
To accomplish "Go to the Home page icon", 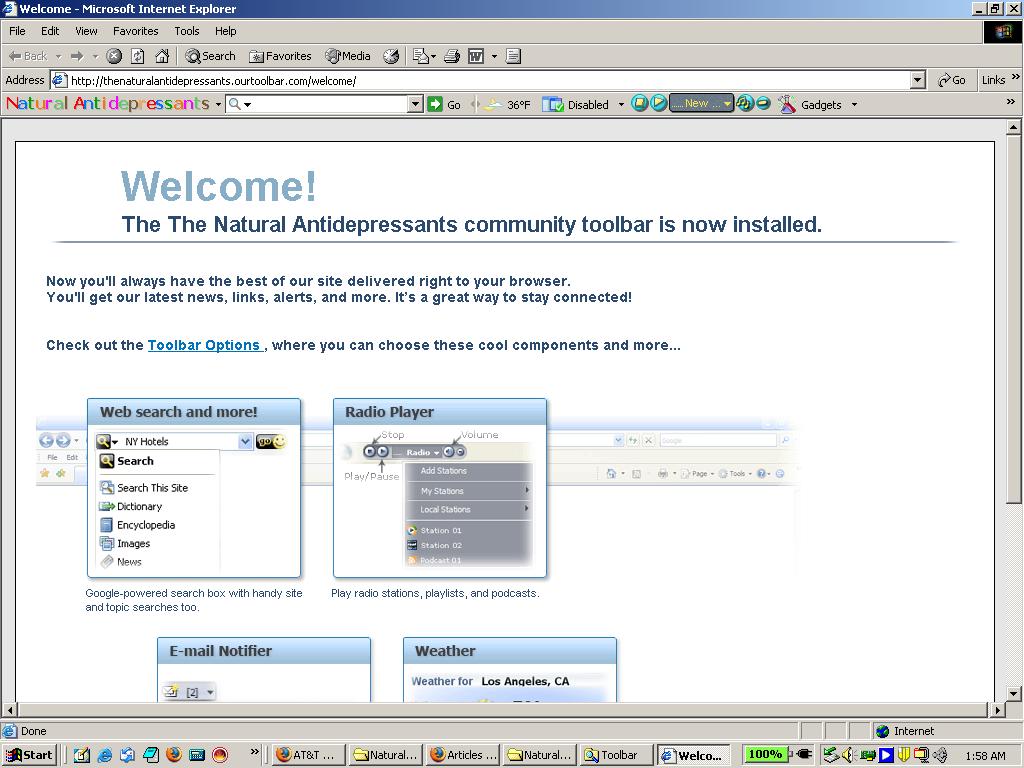I will point(162,56).
